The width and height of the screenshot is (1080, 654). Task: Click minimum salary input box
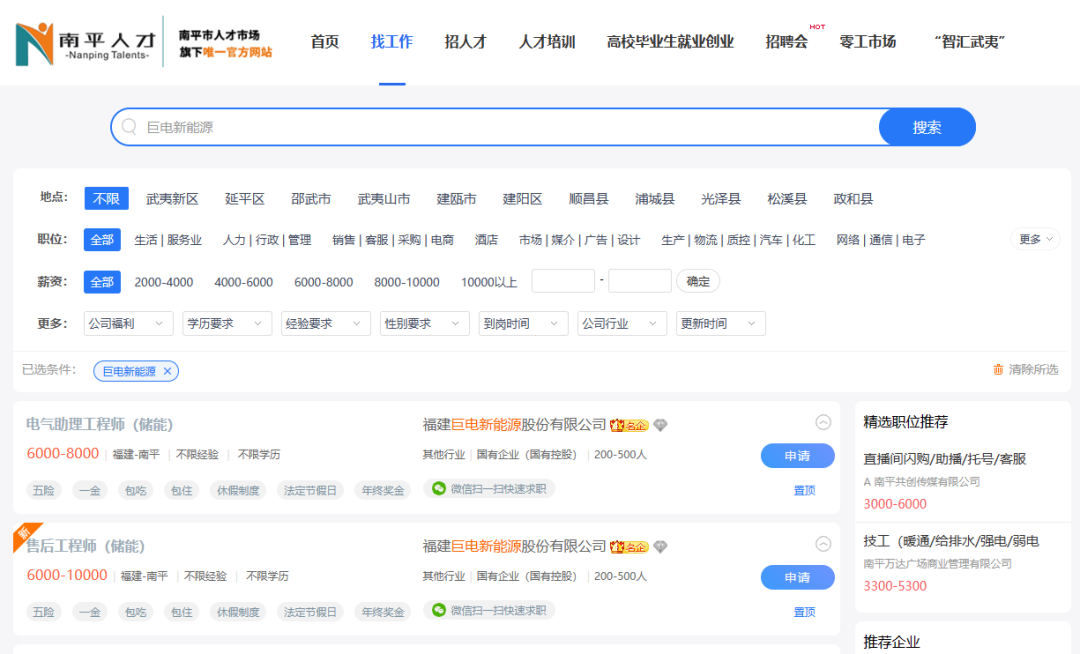[563, 281]
